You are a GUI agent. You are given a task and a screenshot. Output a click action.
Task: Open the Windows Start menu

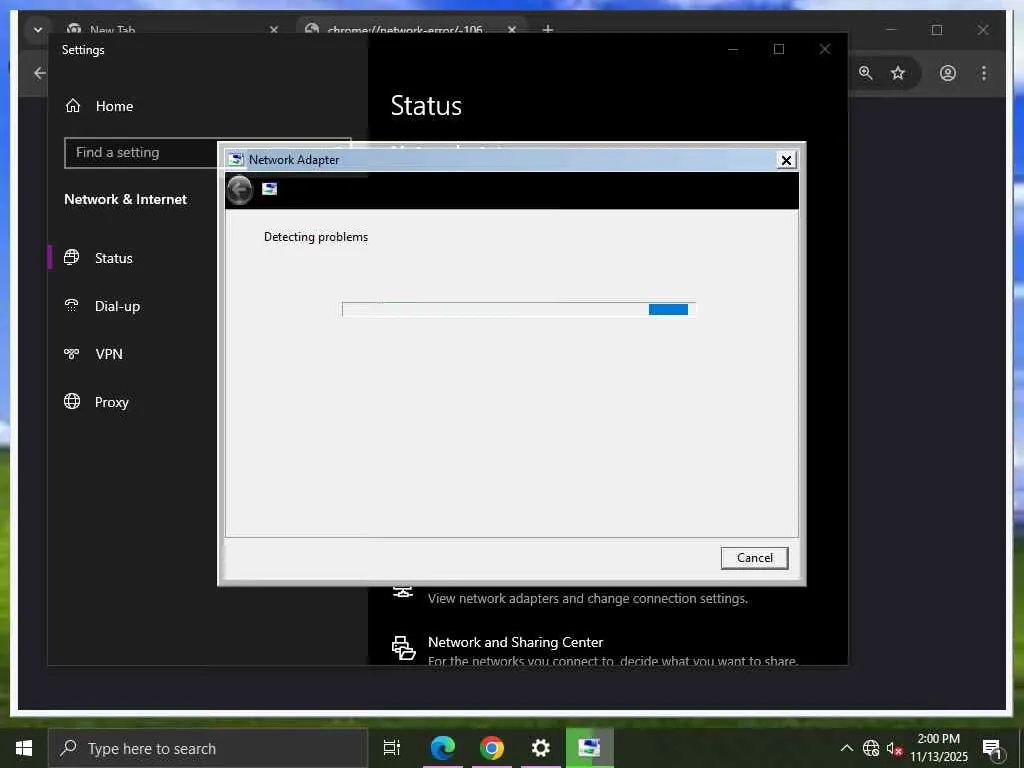[24, 748]
